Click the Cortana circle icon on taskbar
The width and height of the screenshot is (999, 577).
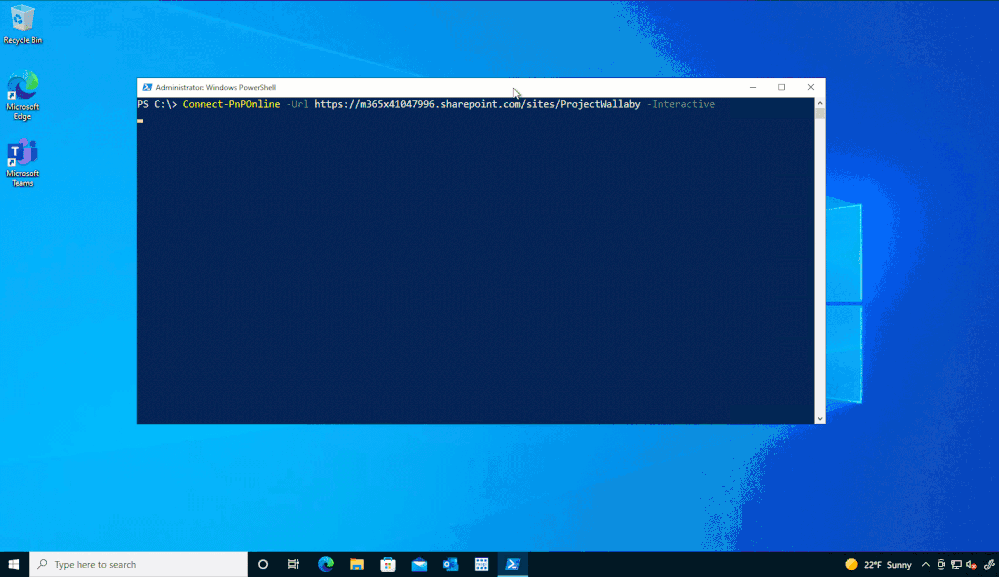click(x=262, y=564)
